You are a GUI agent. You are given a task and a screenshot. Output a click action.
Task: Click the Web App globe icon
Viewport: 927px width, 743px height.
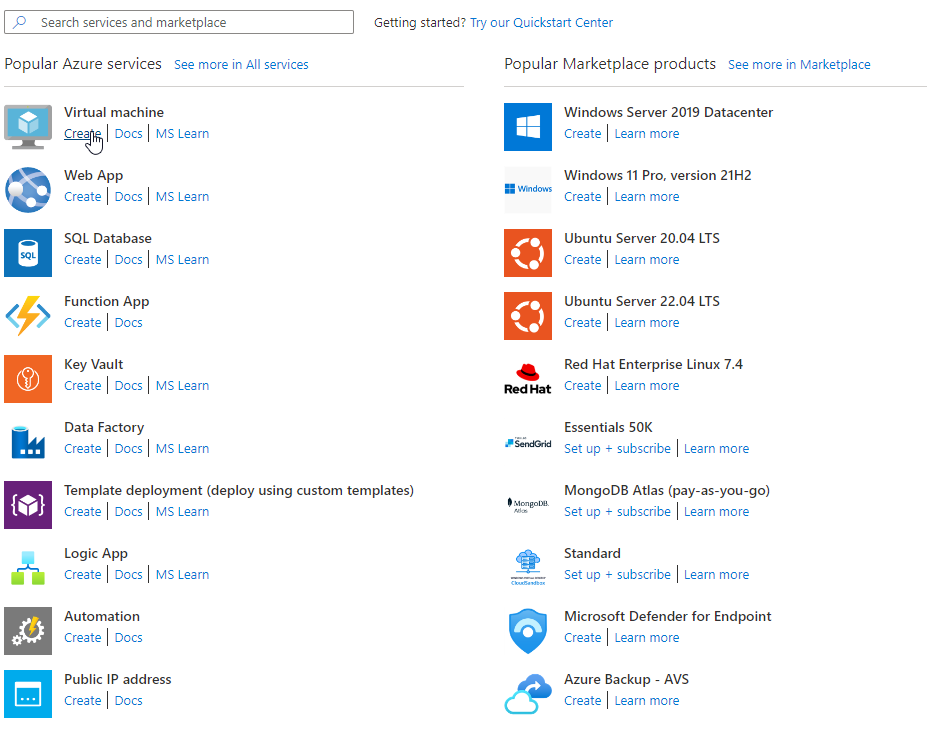coord(28,190)
